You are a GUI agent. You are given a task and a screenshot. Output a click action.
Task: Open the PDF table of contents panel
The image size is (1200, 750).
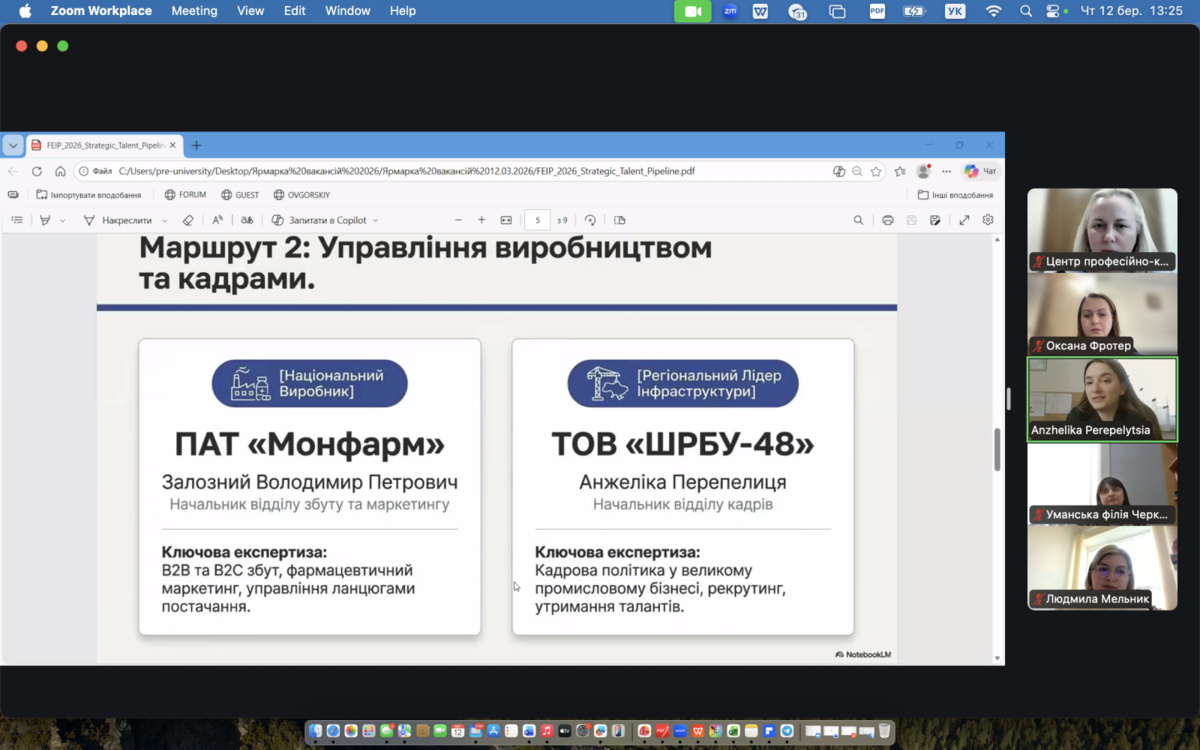[x=17, y=220]
